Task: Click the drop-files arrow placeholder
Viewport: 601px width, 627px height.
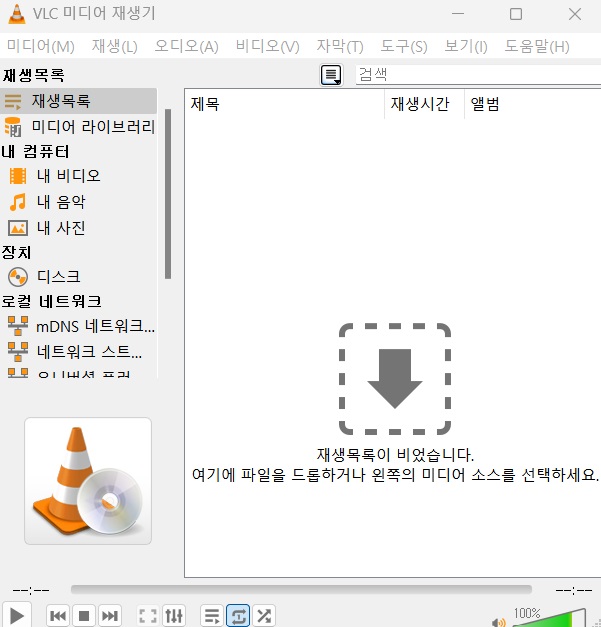Action: [x=395, y=379]
